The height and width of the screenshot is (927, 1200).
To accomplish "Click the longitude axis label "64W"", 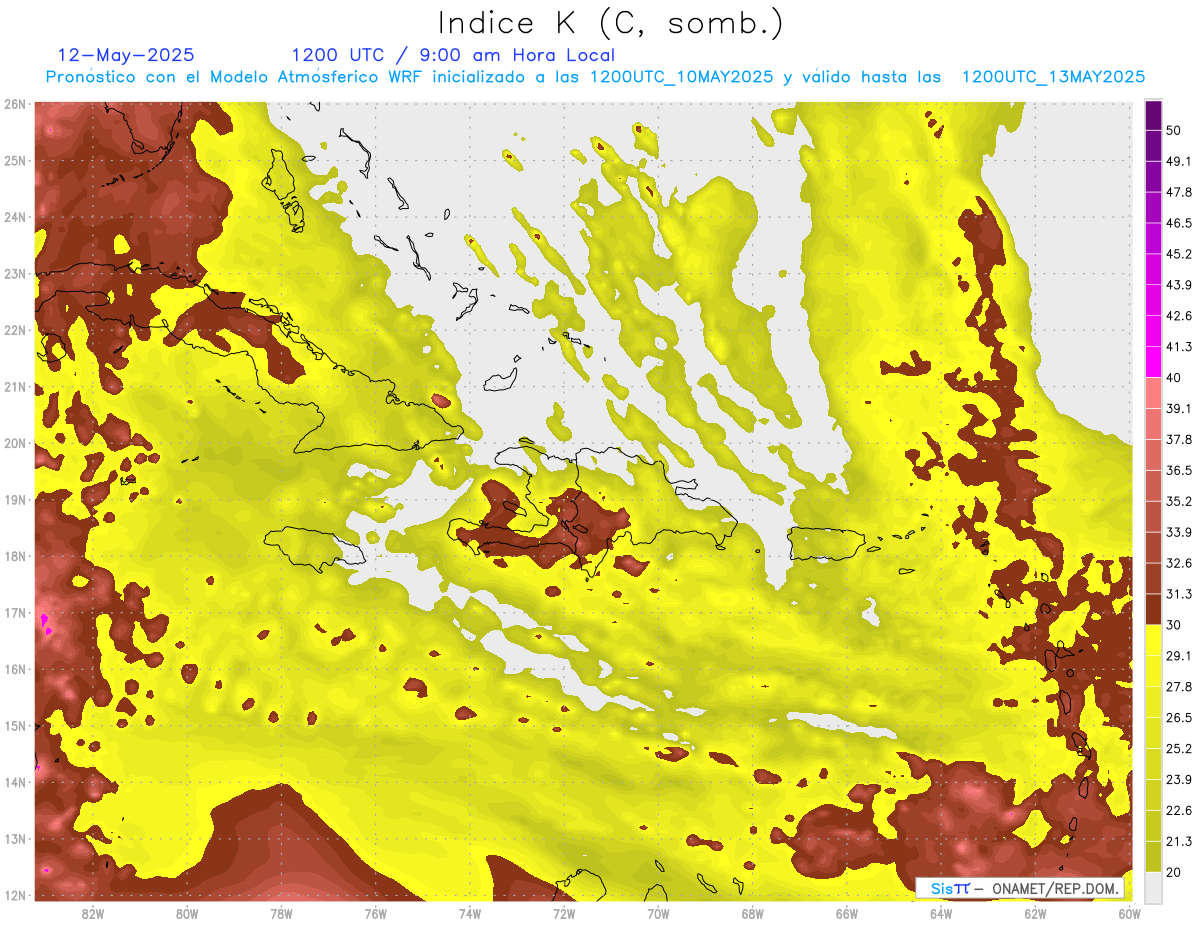I will [940, 913].
